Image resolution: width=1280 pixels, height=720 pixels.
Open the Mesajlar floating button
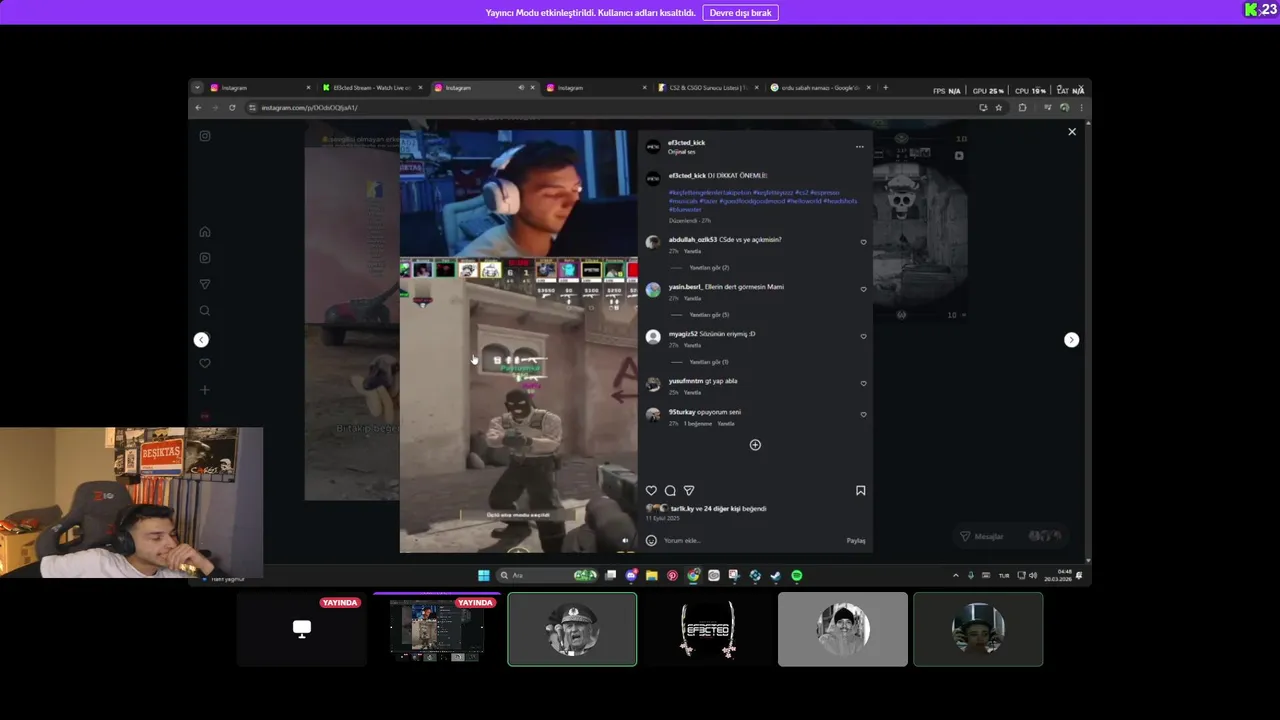coord(1010,536)
